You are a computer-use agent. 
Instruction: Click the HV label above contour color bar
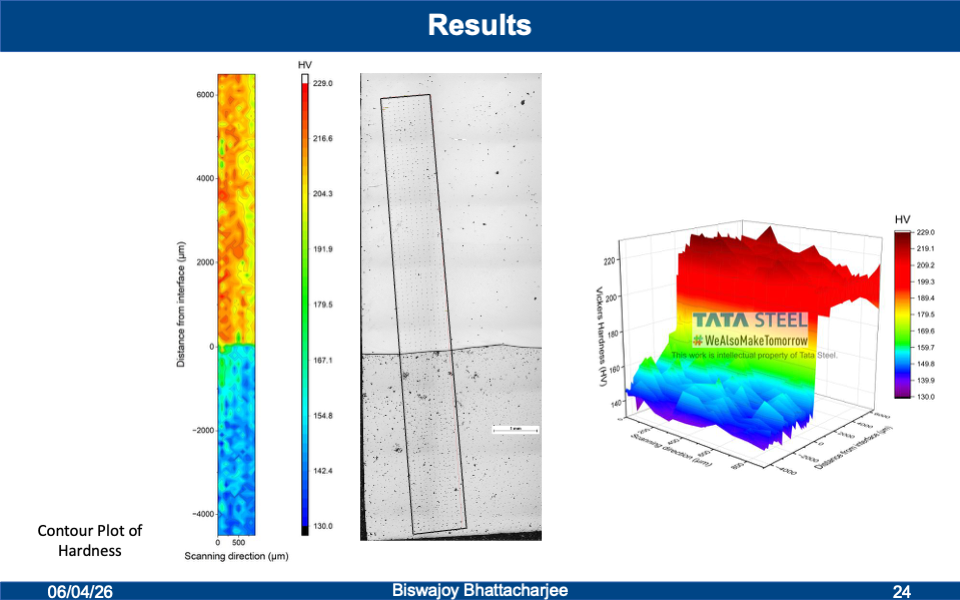click(x=305, y=66)
